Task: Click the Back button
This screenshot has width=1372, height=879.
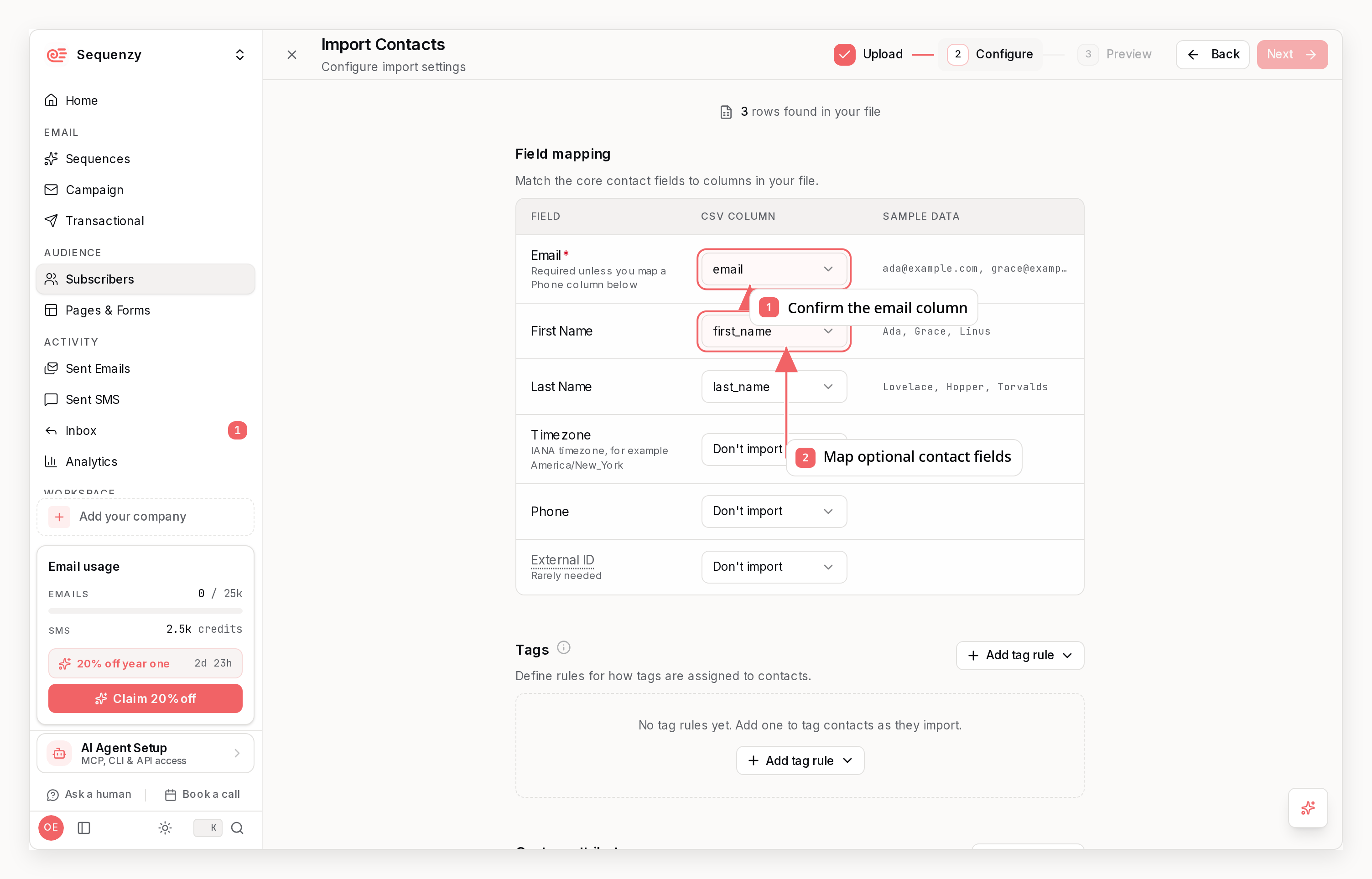Action: [1213, 54]
